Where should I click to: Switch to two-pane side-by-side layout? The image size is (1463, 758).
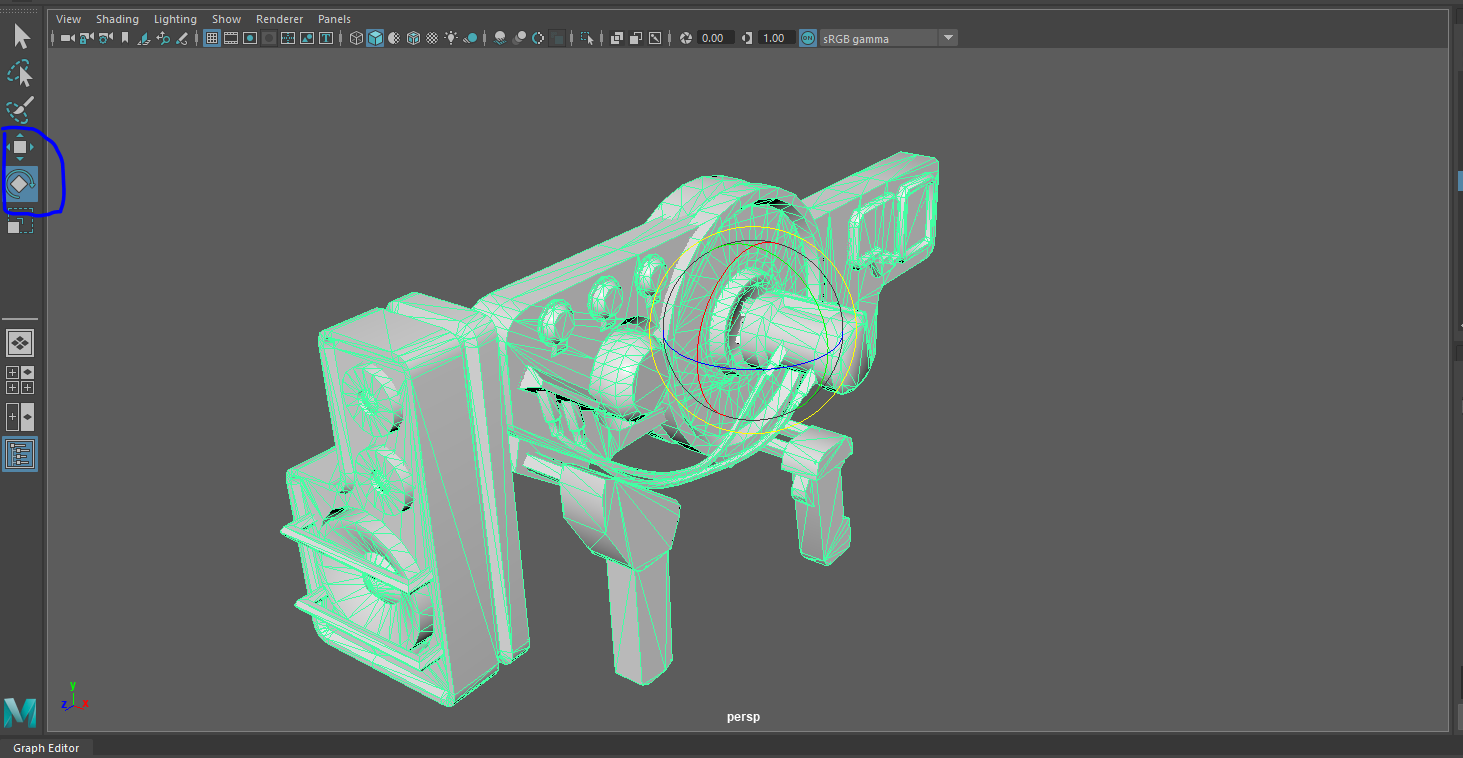(x=20, y=417)
